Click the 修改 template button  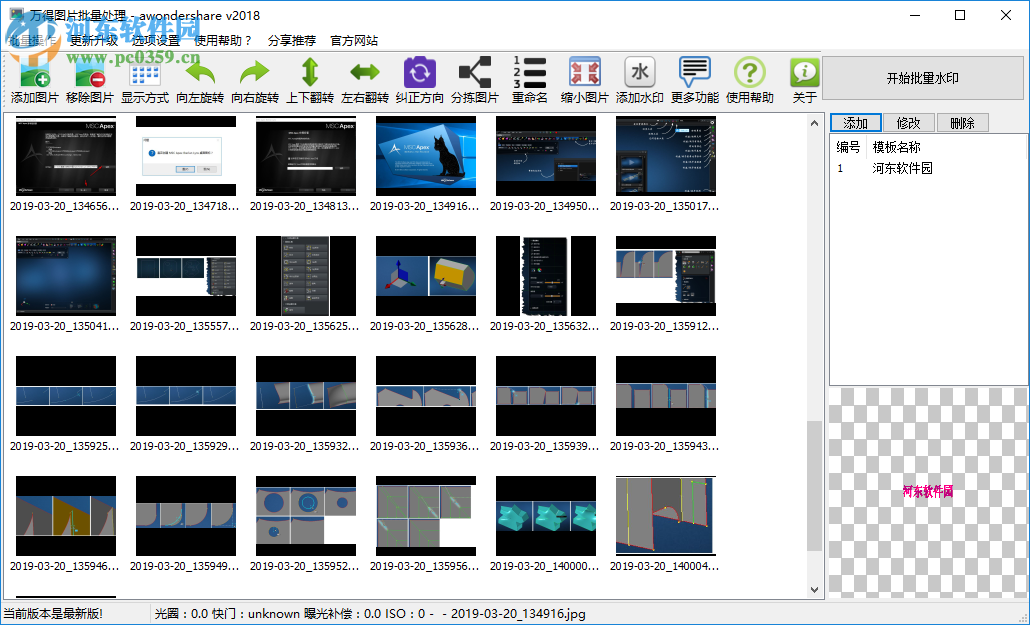tap(908, 123)
